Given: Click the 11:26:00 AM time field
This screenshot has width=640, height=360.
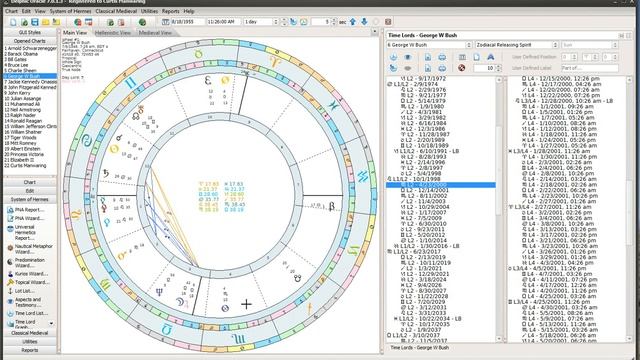Looking at the screenshot, I should [223, 22].
